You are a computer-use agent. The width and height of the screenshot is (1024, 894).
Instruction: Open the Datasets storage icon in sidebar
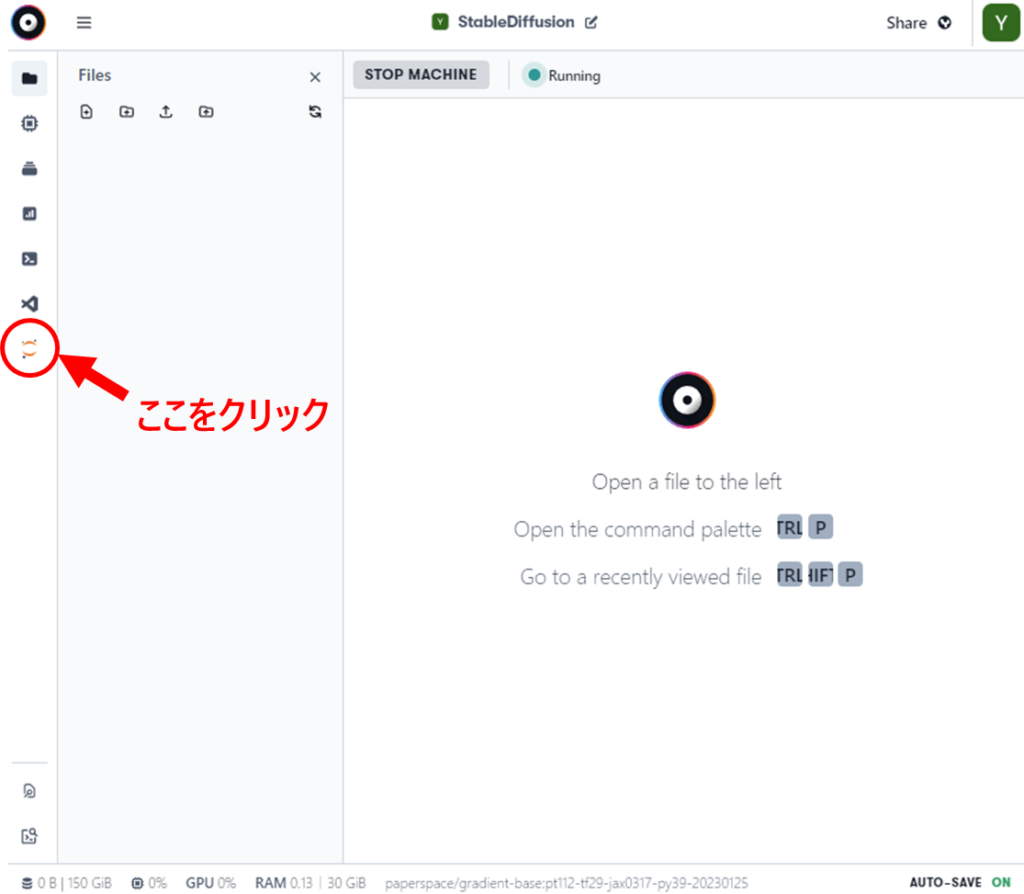[x=30, y=169]
